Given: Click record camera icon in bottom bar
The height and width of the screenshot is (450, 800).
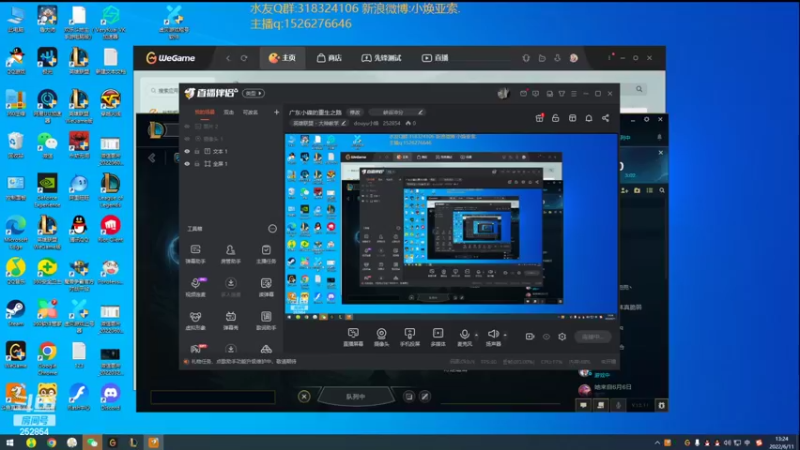Looking at the screenshot, I should (x=530, y=337).
